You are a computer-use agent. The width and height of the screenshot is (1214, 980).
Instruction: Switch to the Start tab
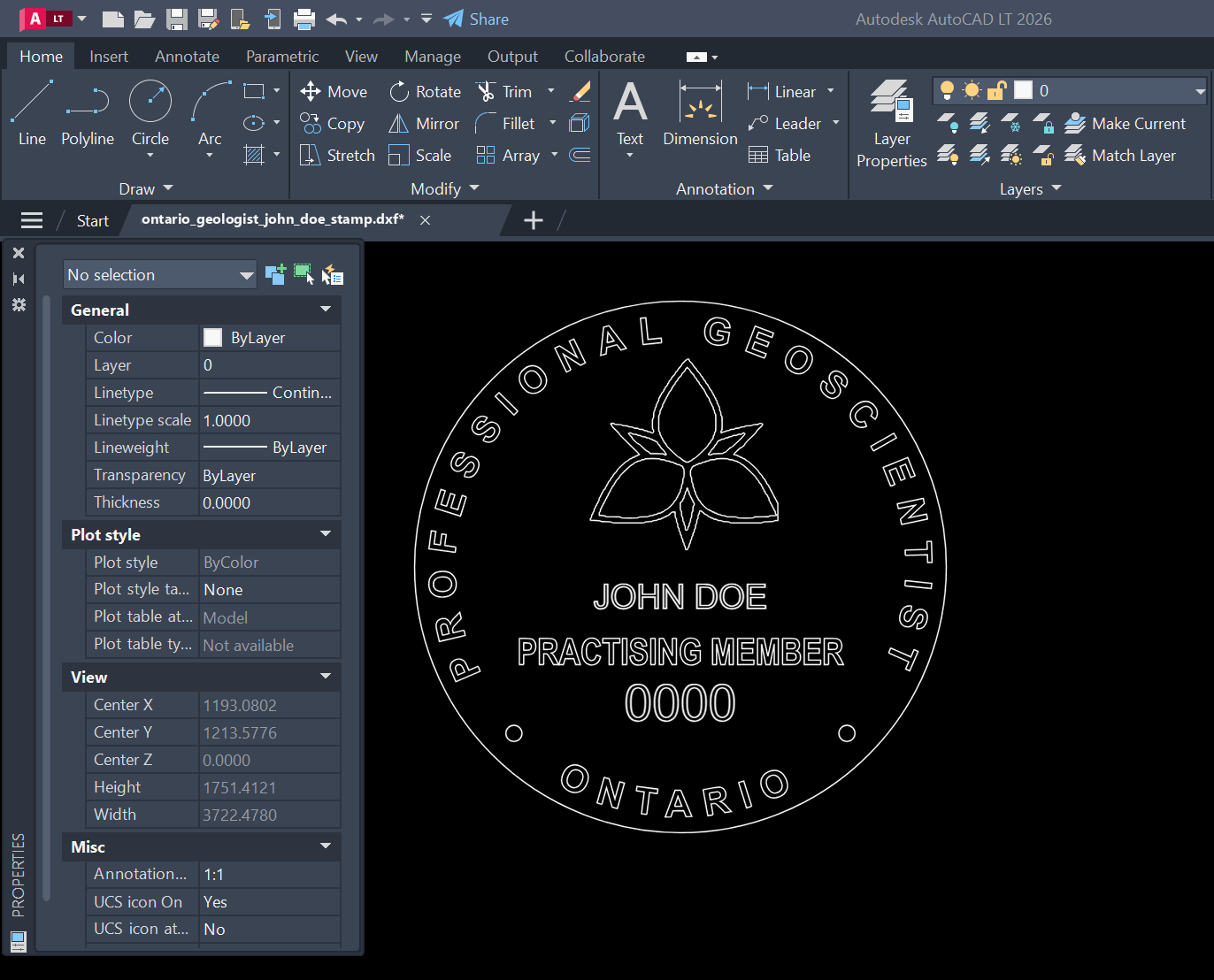point(92,220)
